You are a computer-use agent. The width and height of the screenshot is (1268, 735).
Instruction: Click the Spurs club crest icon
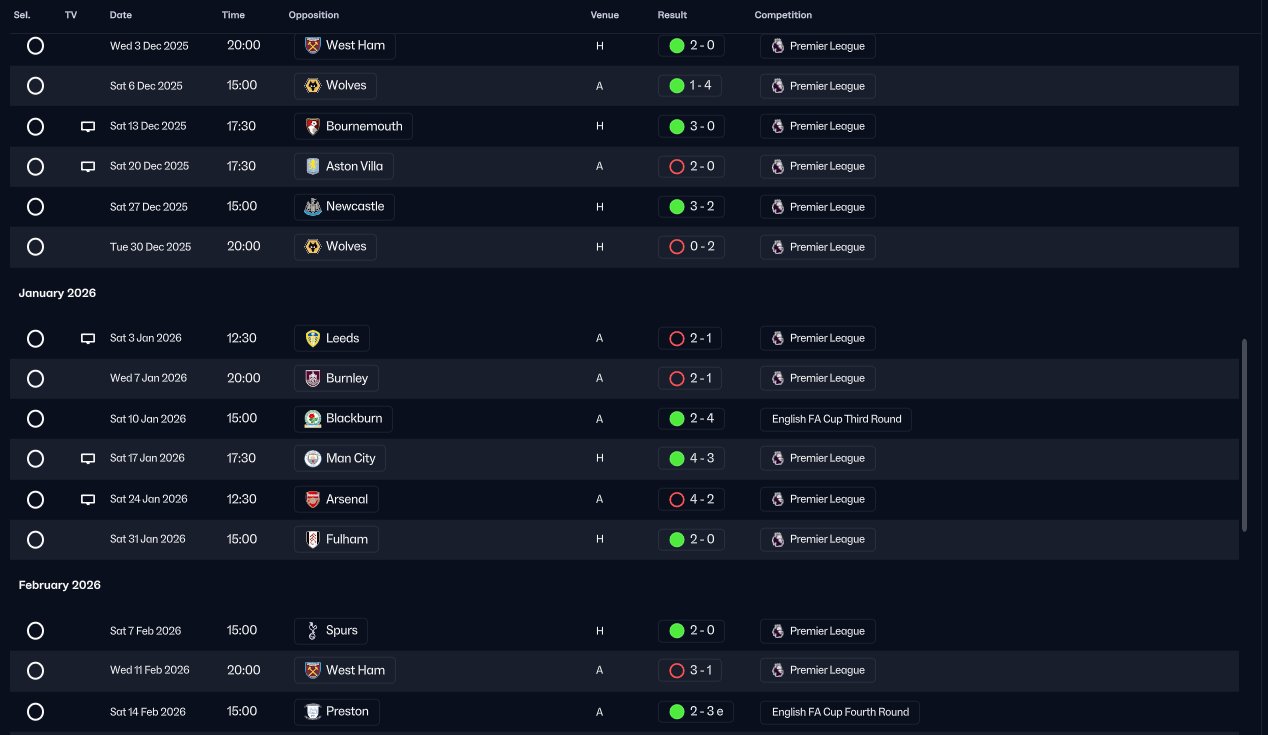point(312,631)
